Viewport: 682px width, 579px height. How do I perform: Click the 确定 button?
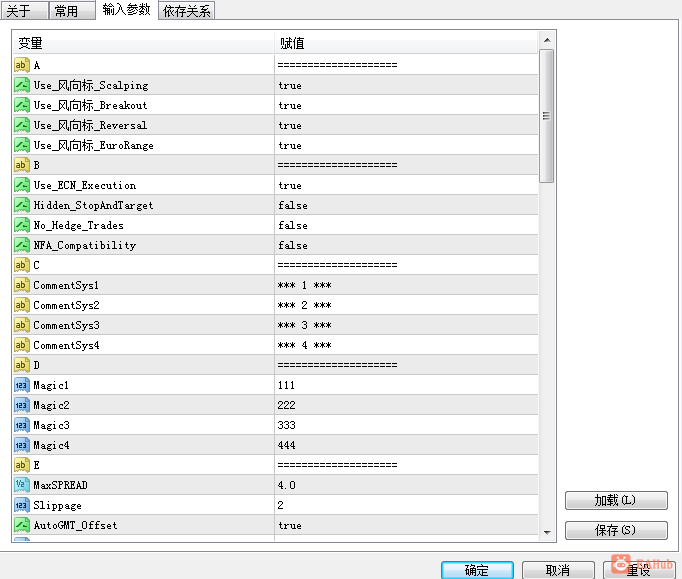477,570
